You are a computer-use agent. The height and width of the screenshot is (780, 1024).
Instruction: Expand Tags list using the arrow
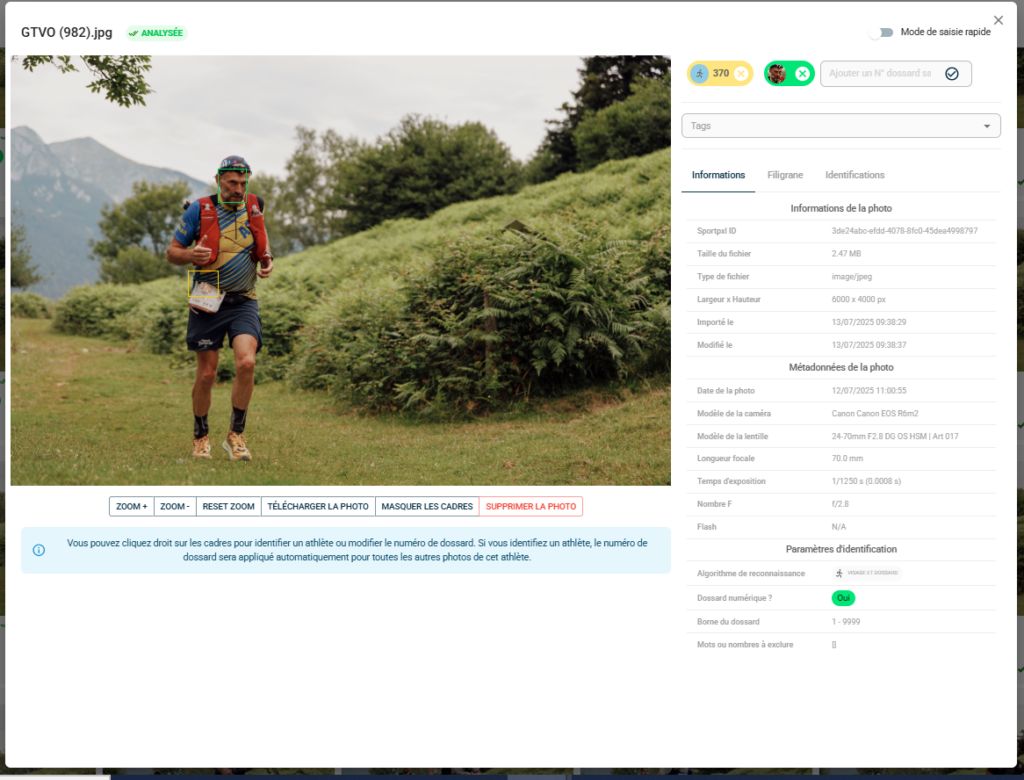(x=987, y=126)
